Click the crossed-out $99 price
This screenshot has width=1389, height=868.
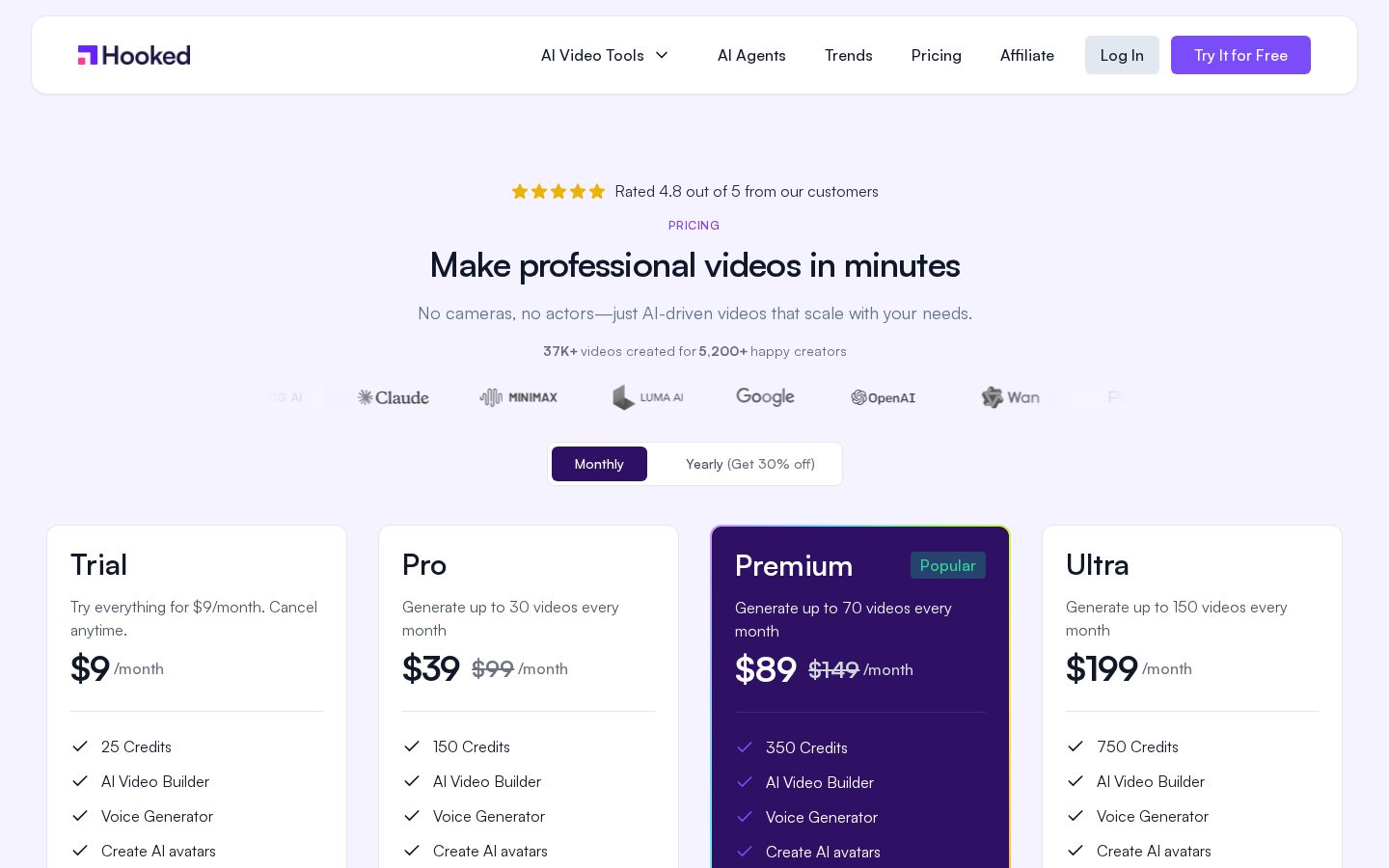(x=493, y=668)
